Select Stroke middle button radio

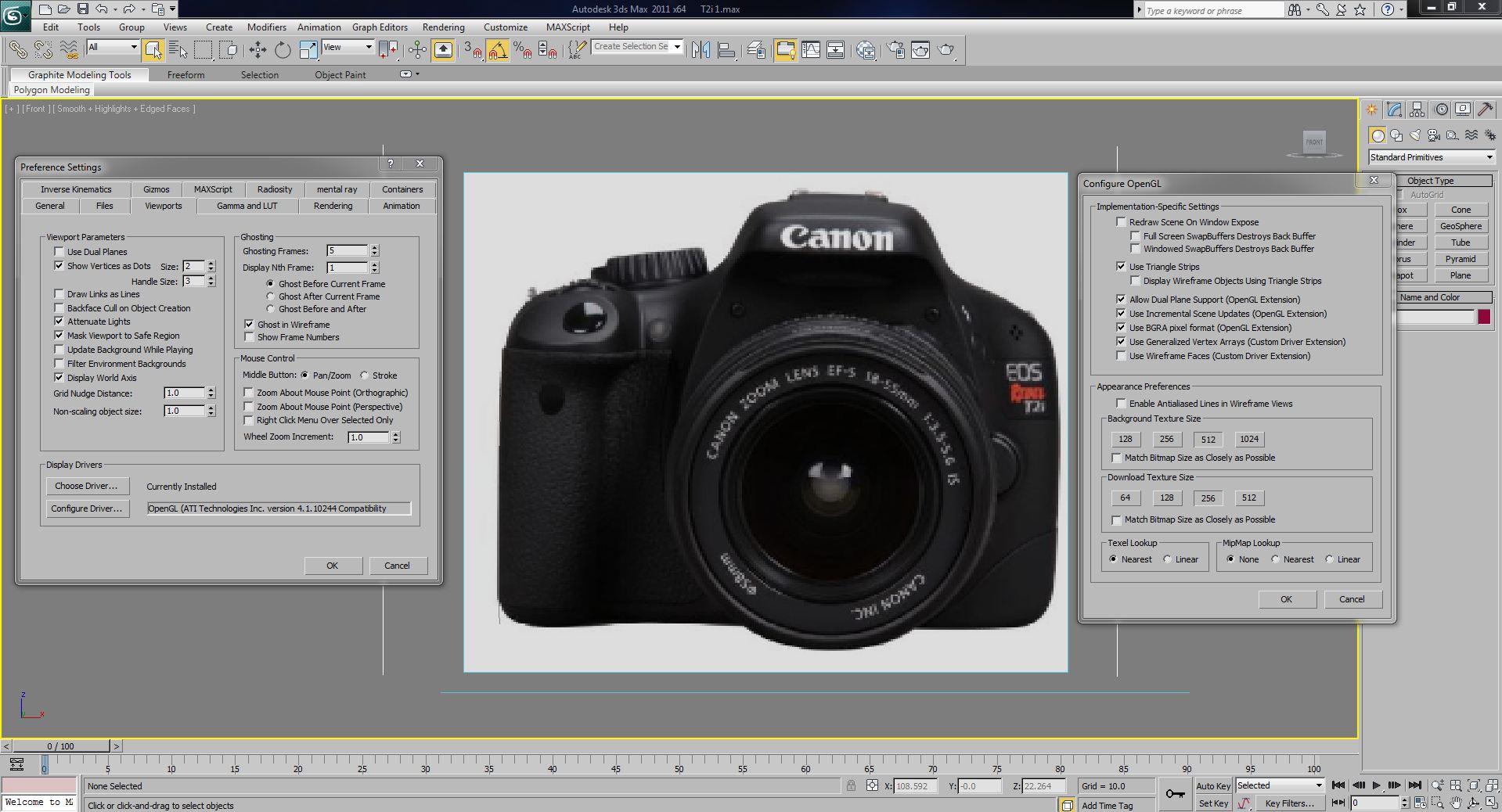pyautogui.click(x=365, y=375)
